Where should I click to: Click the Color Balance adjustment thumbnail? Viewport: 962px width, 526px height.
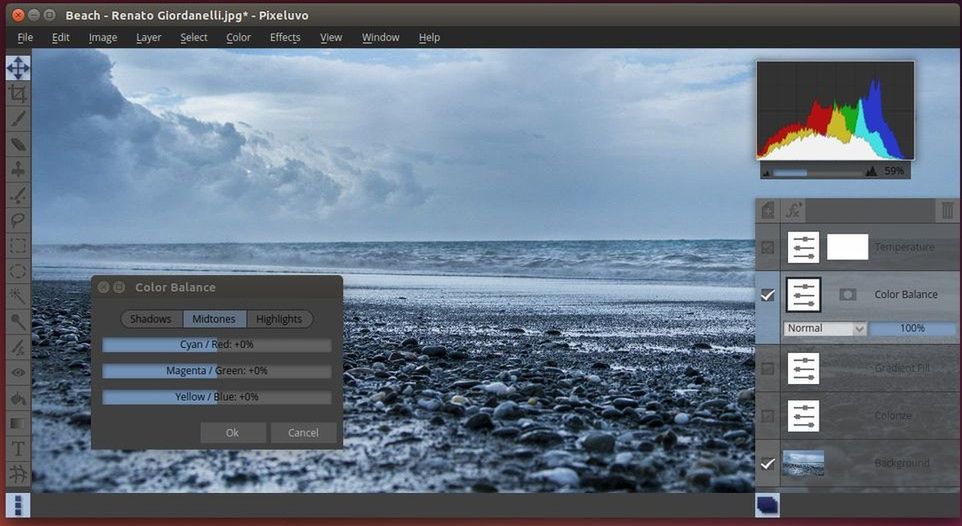click(x=803, y=295)
